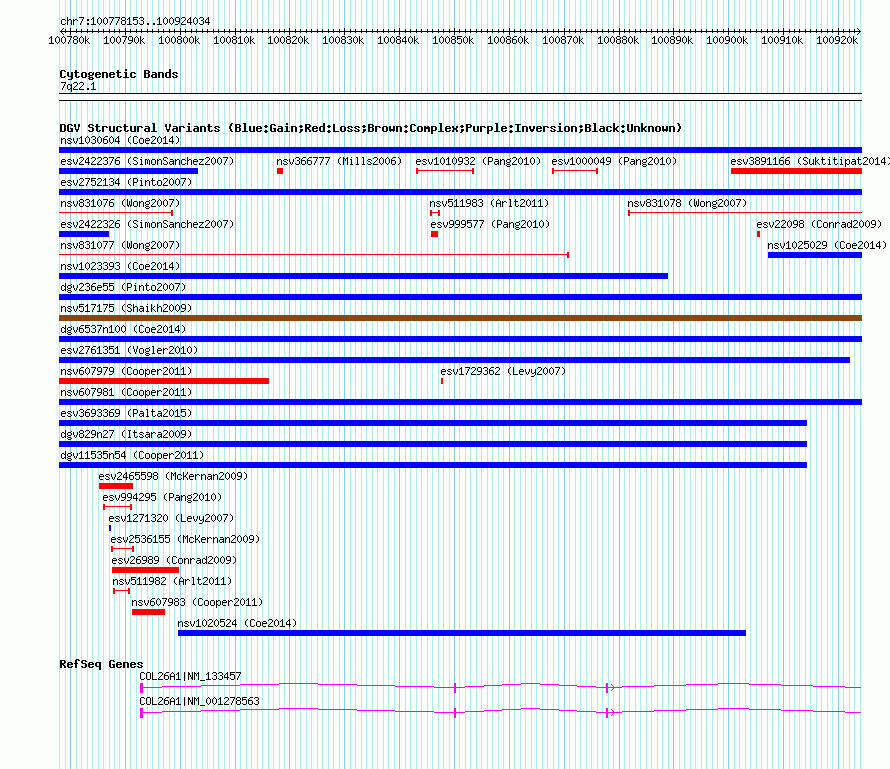
Task: Click the esv999577 (Pang2010) label
Action: (490, 224)
